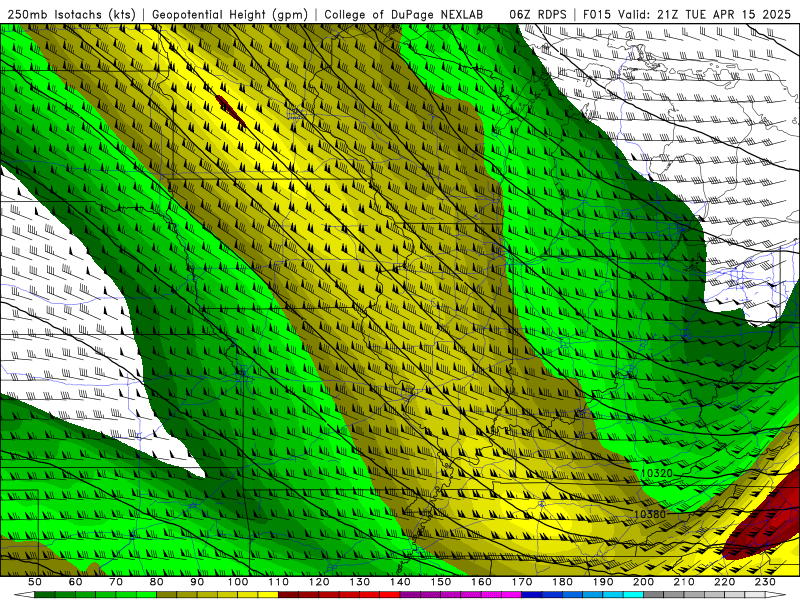
Task: Pick the dark red swatch starting at 110
Action: (x=288, y=594)
